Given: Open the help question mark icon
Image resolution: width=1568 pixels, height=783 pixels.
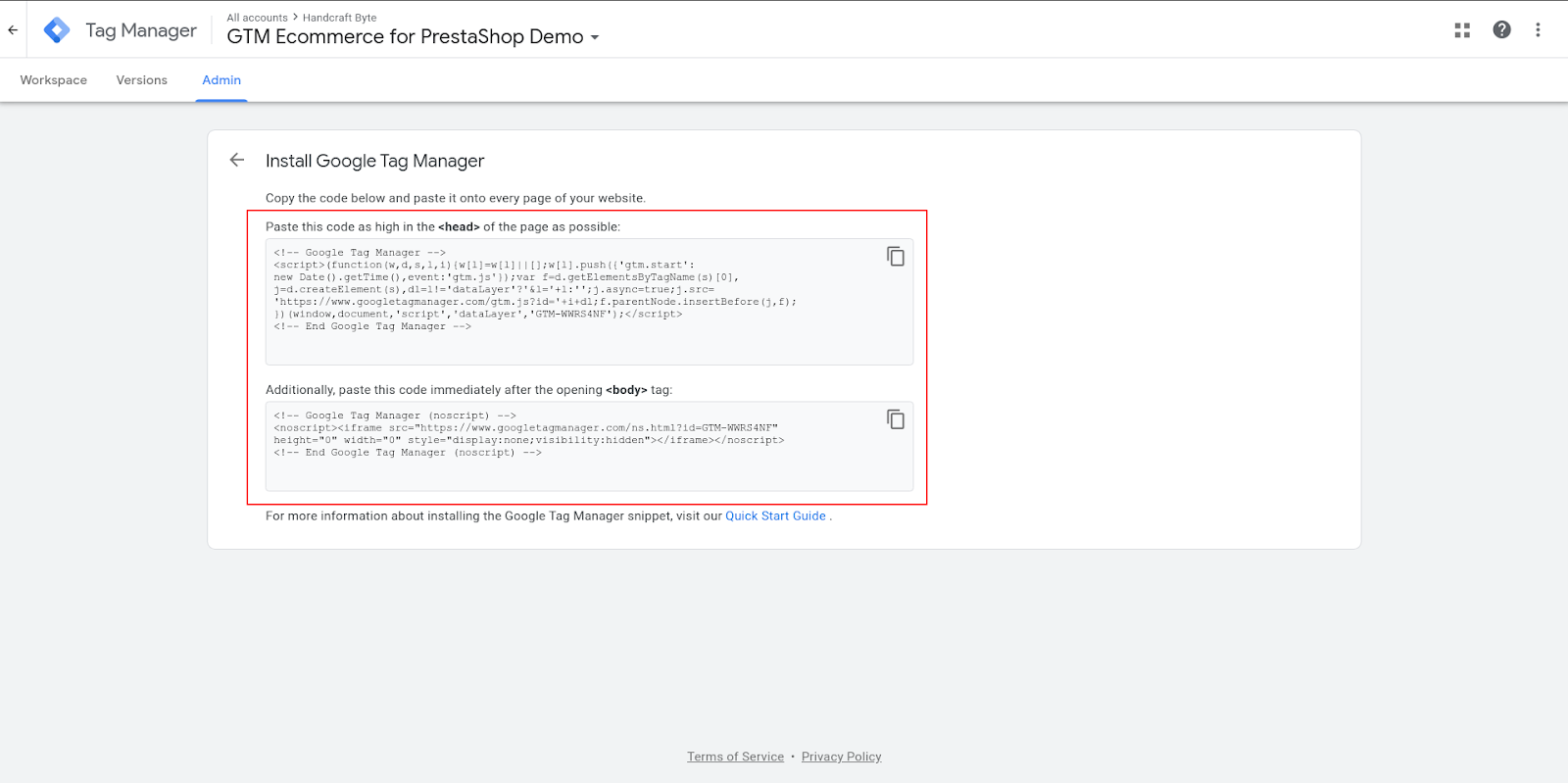Looking at the screenshot, I should pyautogui.click(x=1501, y=30).
